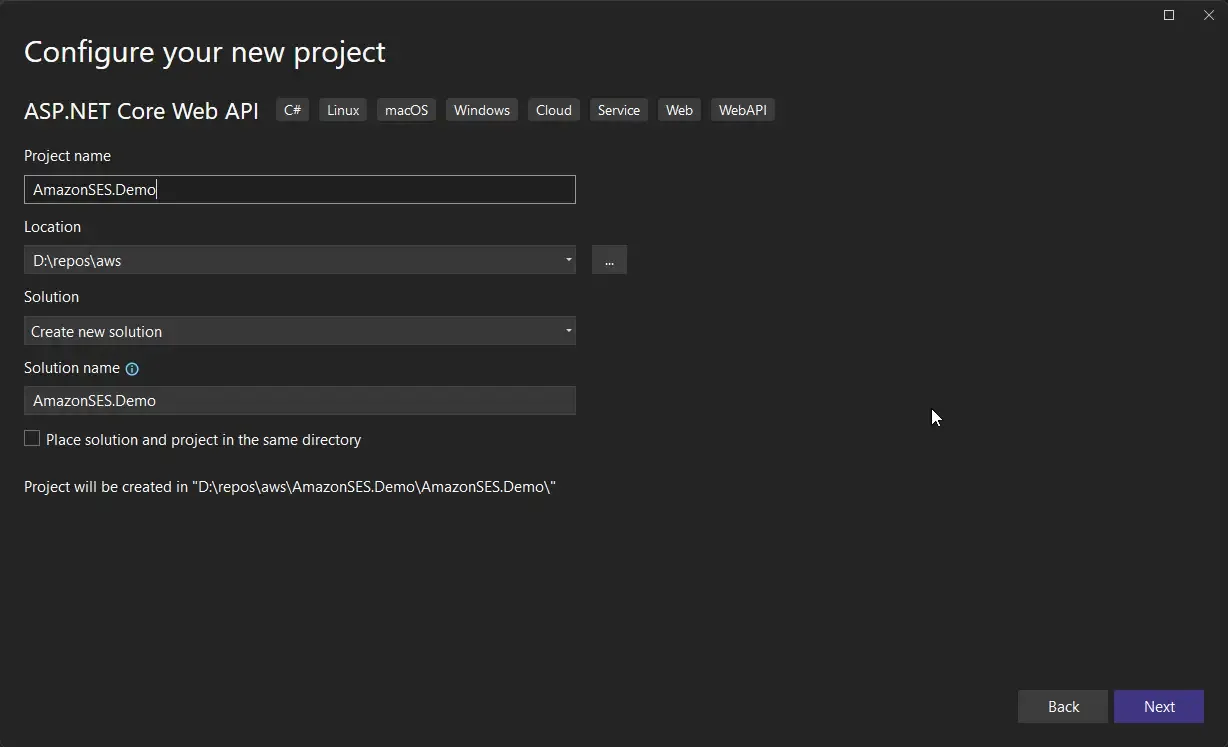Select the Linux platform tag
Image resolution: width=1228 pixels, height=747 pixels.
pyautogui.click(x=342, y=110)
